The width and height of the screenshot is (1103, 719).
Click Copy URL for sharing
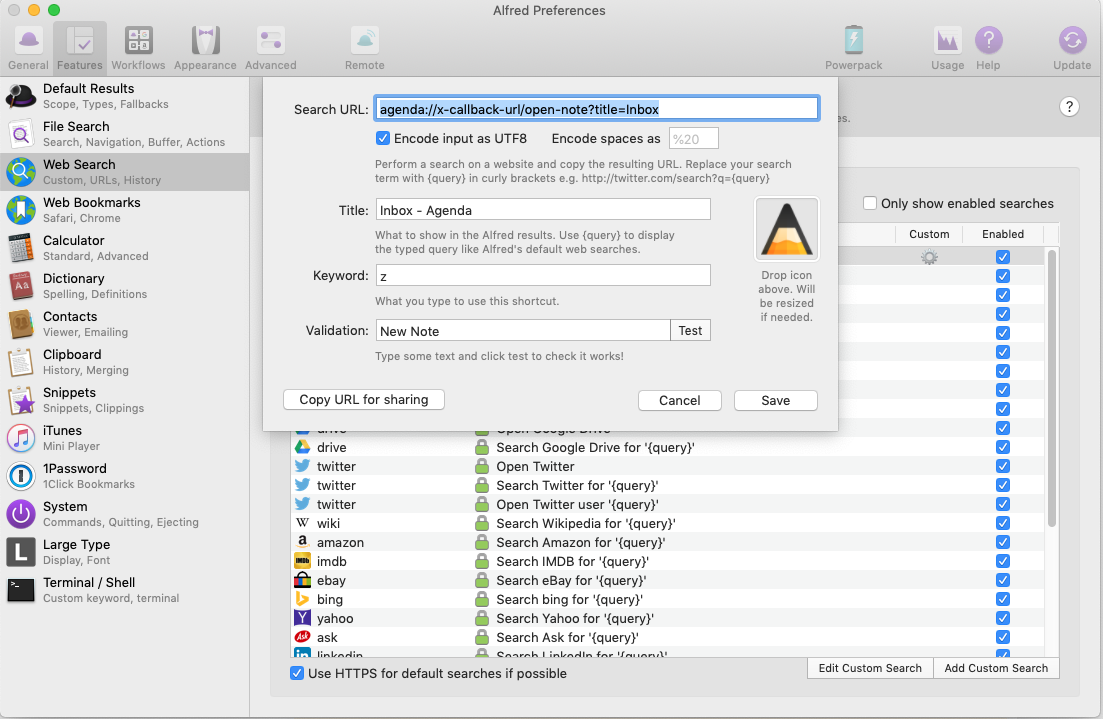pyautogui.click(x=364, y=400)
